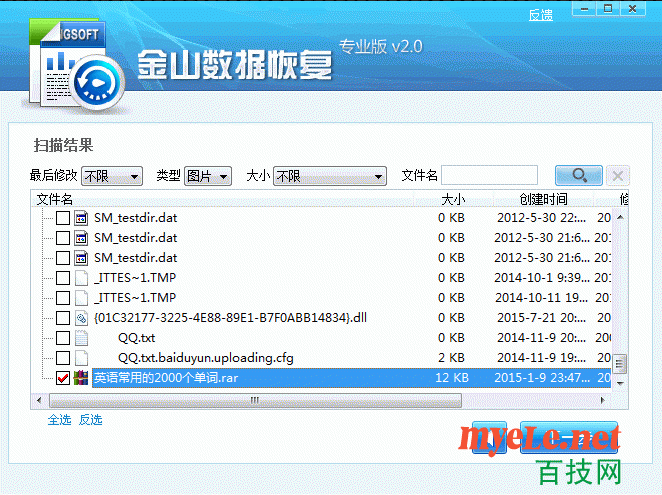Close the 金山数据恢复 window
The width and height of the screenshot is (662, 495).
[x=632, y=9]
